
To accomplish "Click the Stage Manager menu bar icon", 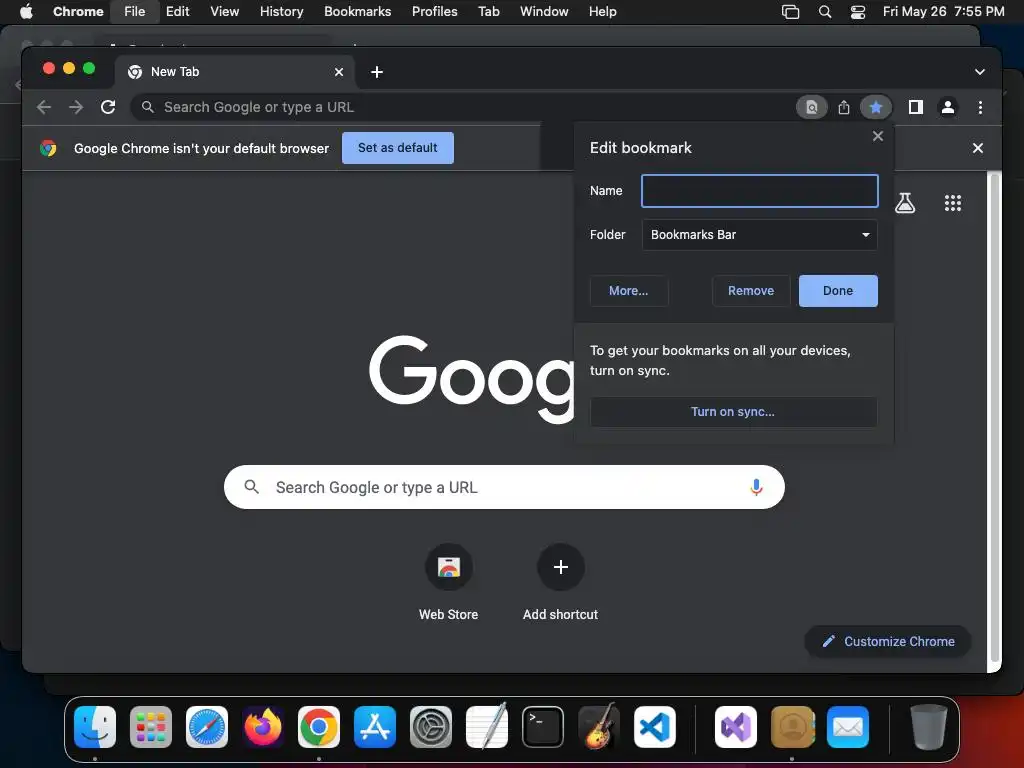I will 790,12.
